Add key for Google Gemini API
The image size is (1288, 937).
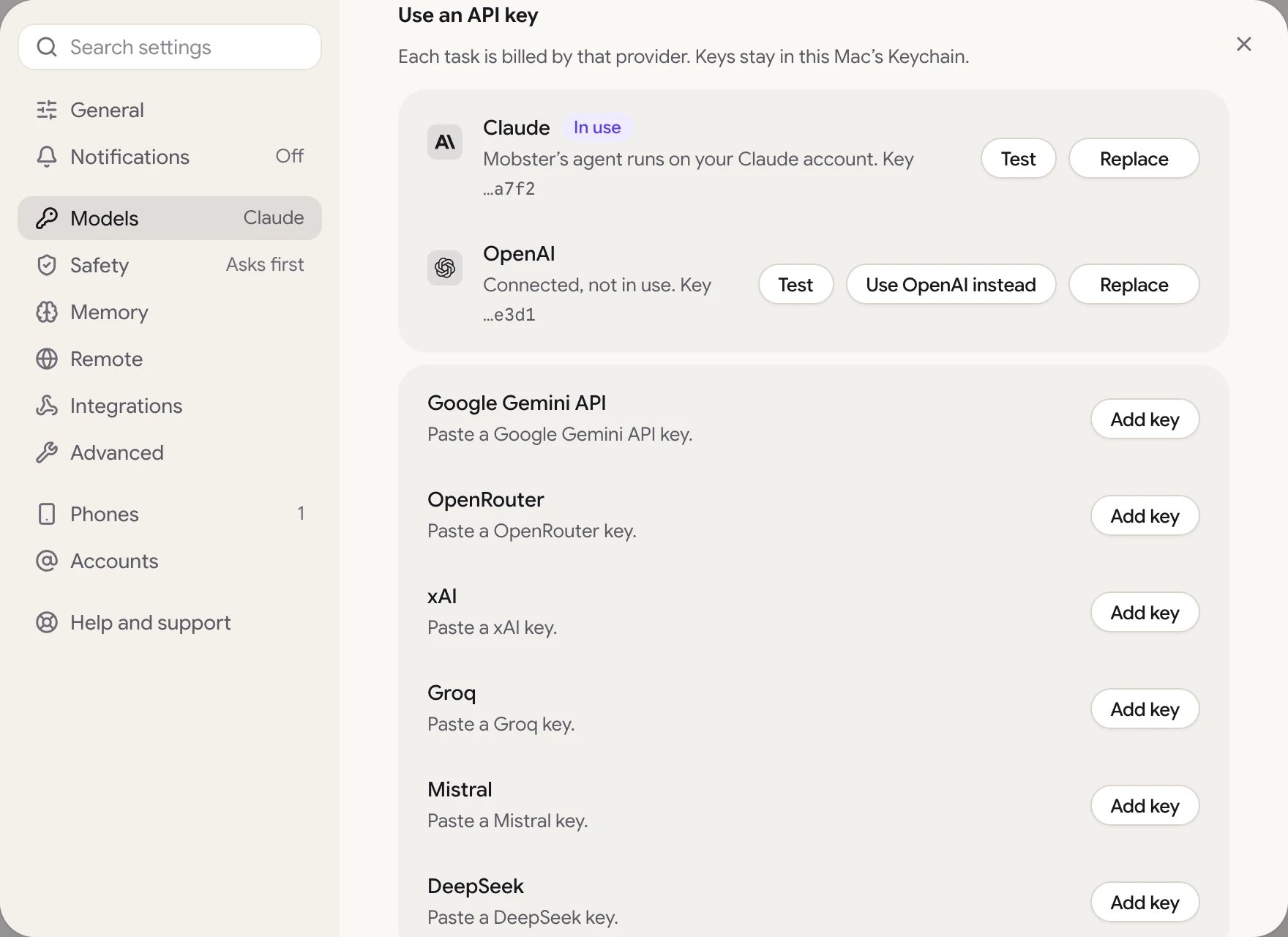1145,419
